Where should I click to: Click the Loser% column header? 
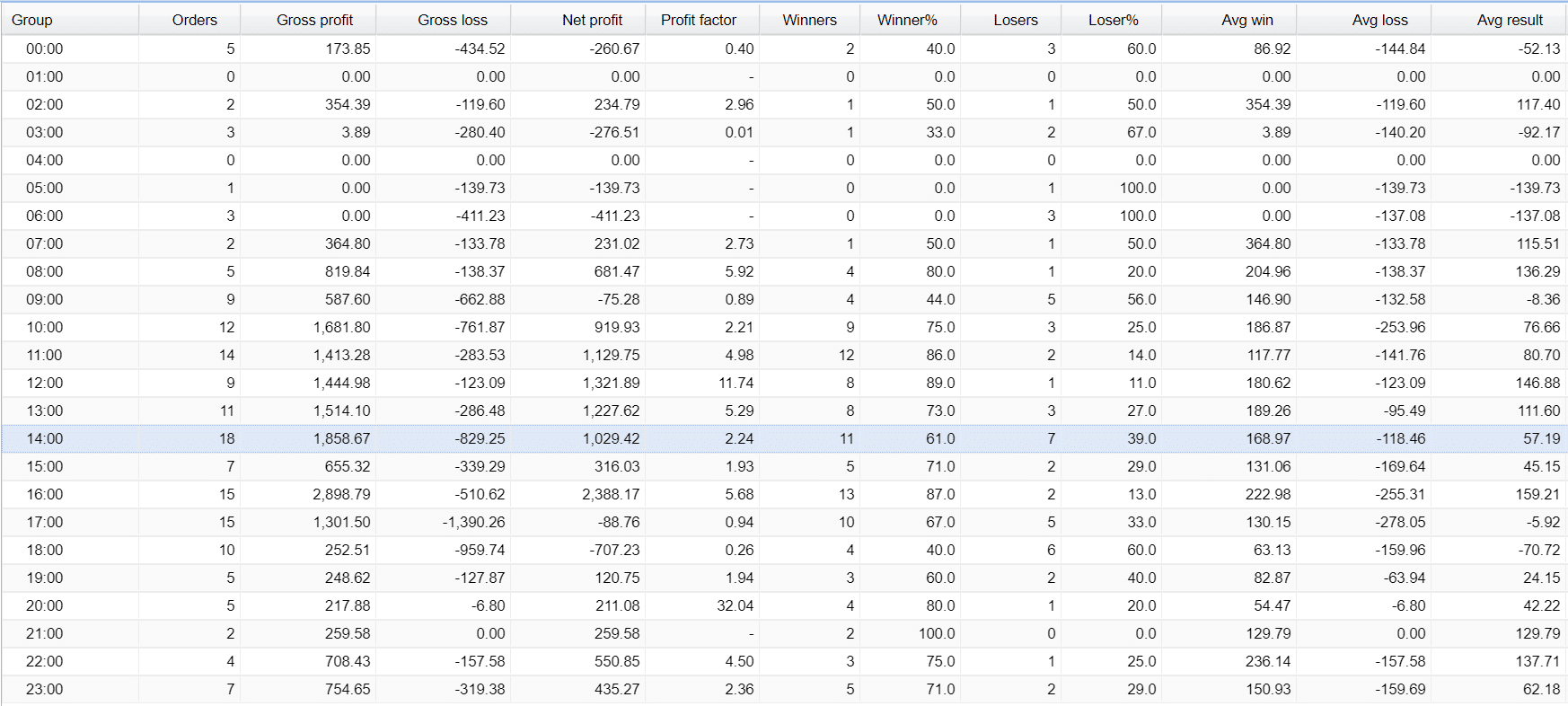[x=1113, y=20]
